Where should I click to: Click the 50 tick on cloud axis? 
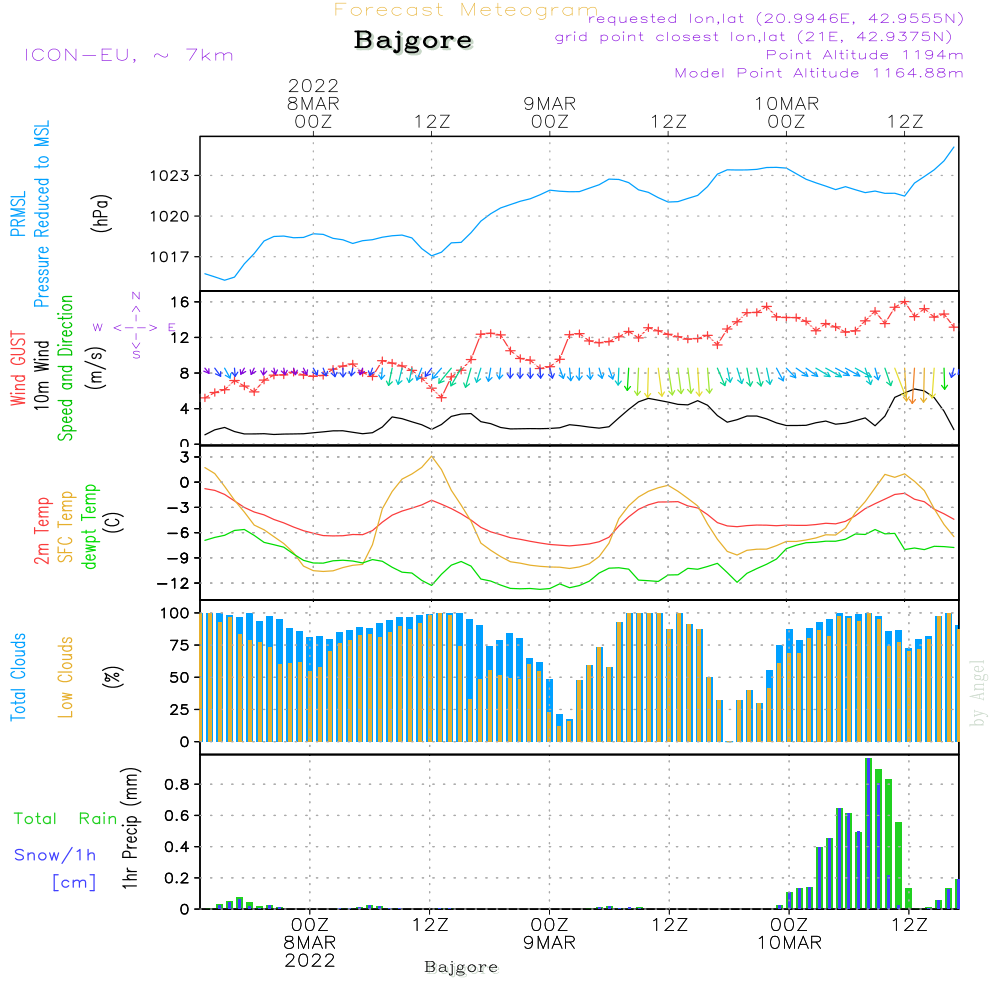coord(180,678)
